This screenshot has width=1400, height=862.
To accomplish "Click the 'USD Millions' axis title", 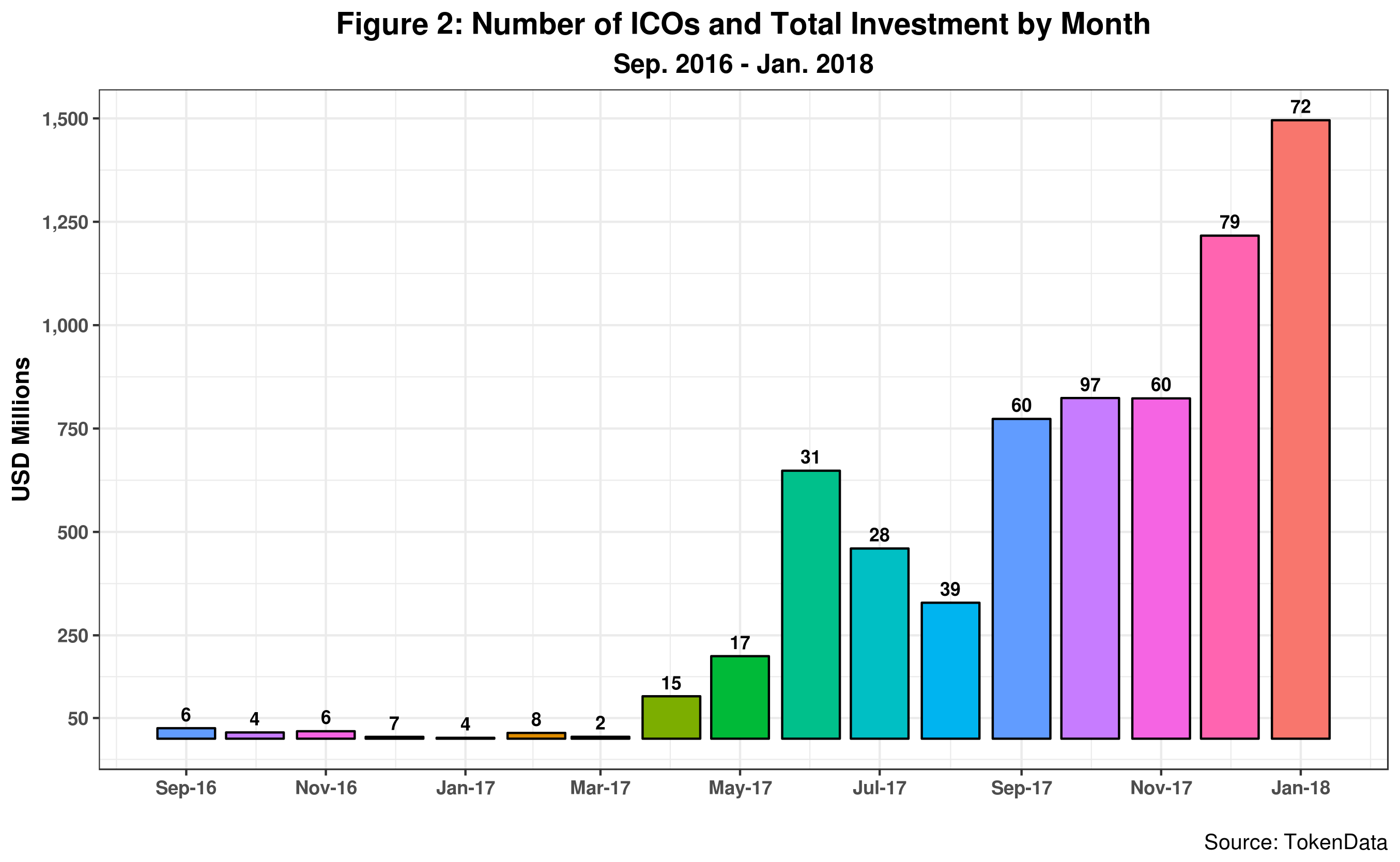I will point(22,429).
